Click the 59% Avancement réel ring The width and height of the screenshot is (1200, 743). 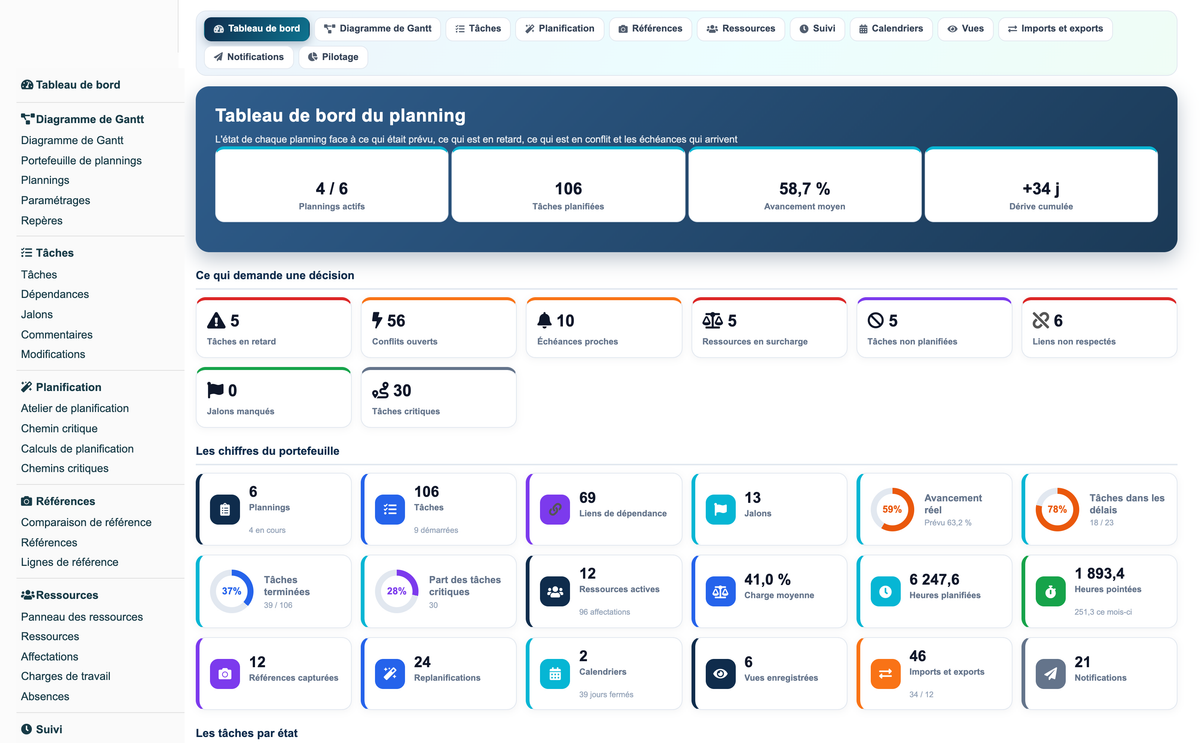tap(892, 509)
